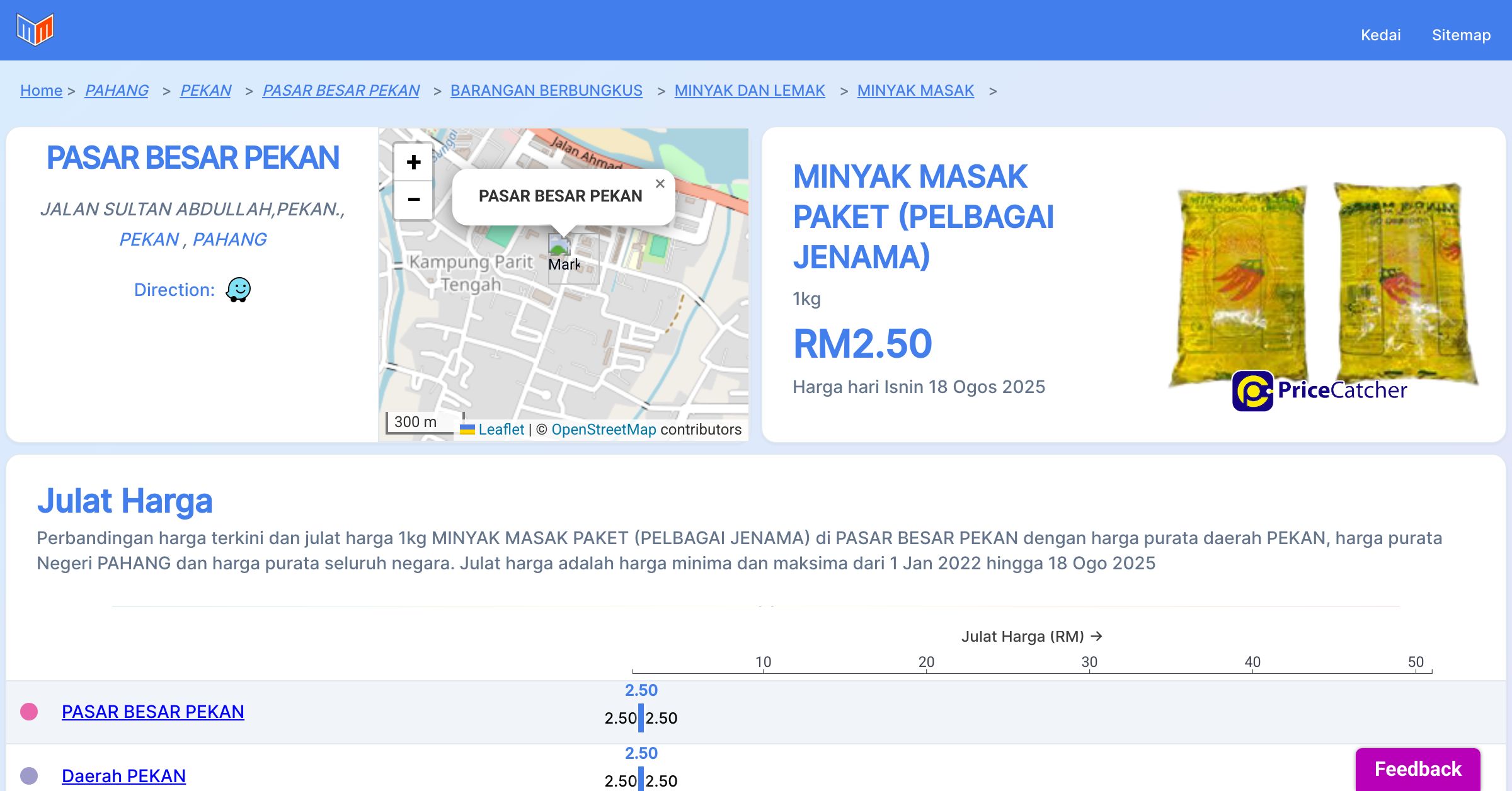This screenshot has height=791, width=1512.
Task: Click the JALAN SULTAN ABDULLAH address text
Action: click(192, 209)
